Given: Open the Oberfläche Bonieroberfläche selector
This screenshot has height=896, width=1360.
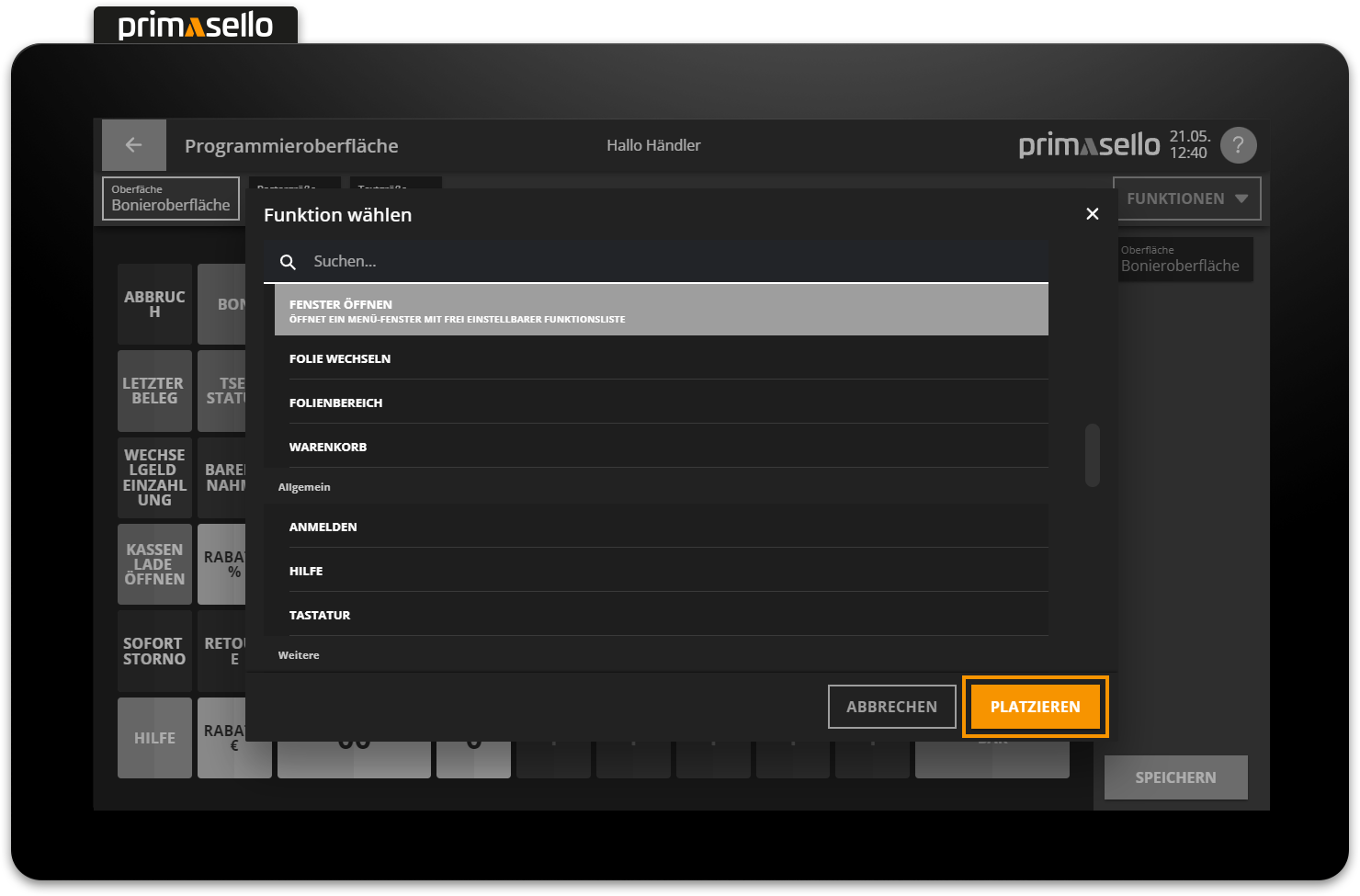Looking at the screenshot, I should point(170,198).
